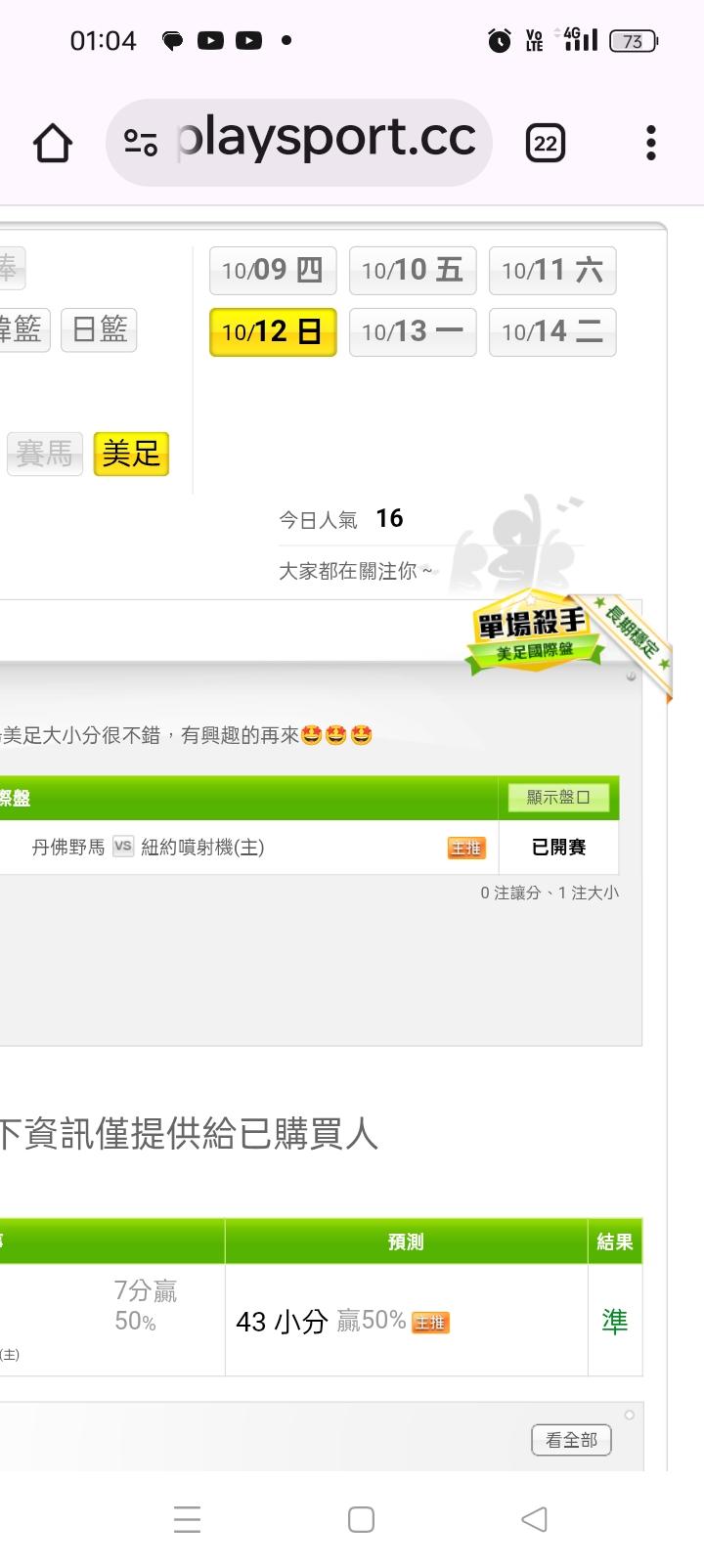704x1568 pixels.
Task: Select the 美足 league filter
Action: 131,454
